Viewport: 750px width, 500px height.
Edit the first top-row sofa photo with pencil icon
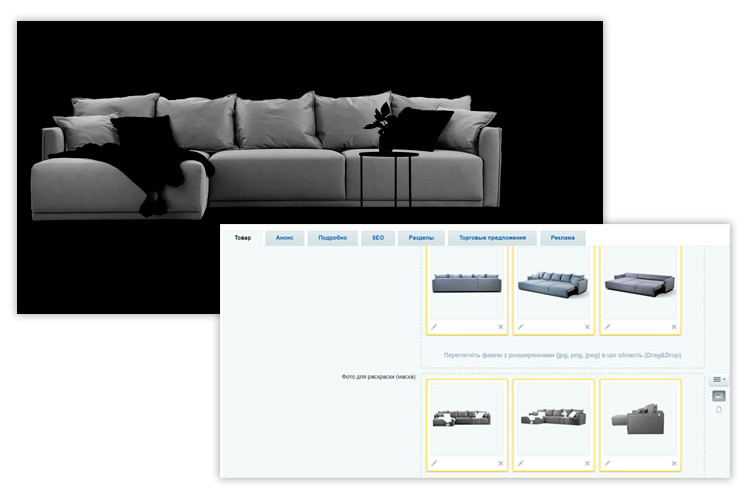(x=434, y=326)
